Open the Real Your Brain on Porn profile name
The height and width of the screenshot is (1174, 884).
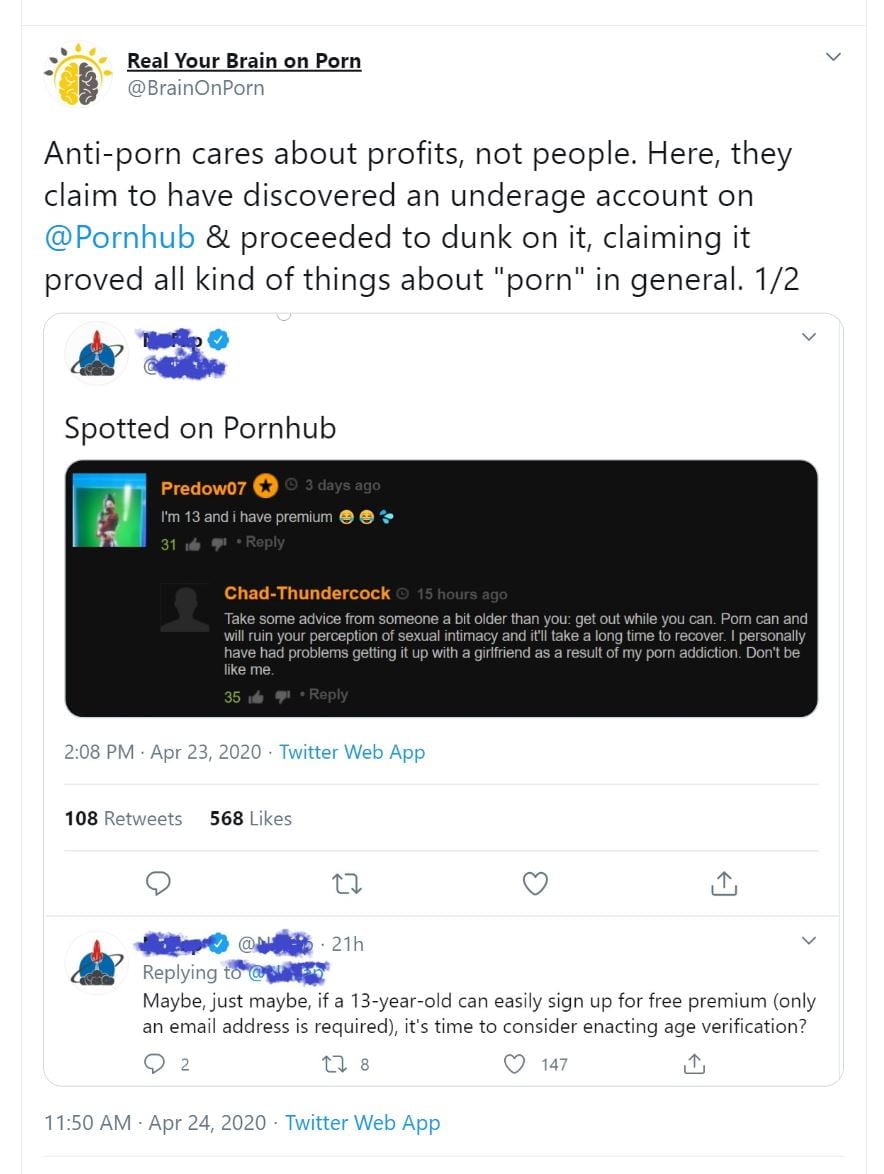coord(243,60)
